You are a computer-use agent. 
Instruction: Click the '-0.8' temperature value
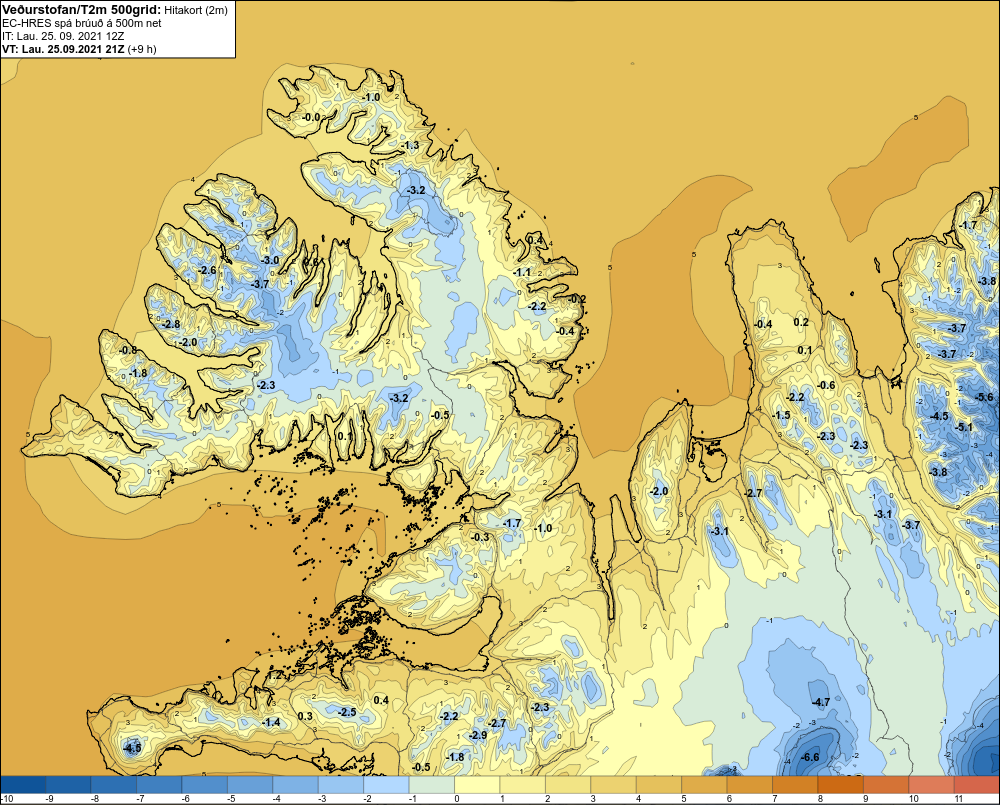click(x=128, y=350)
